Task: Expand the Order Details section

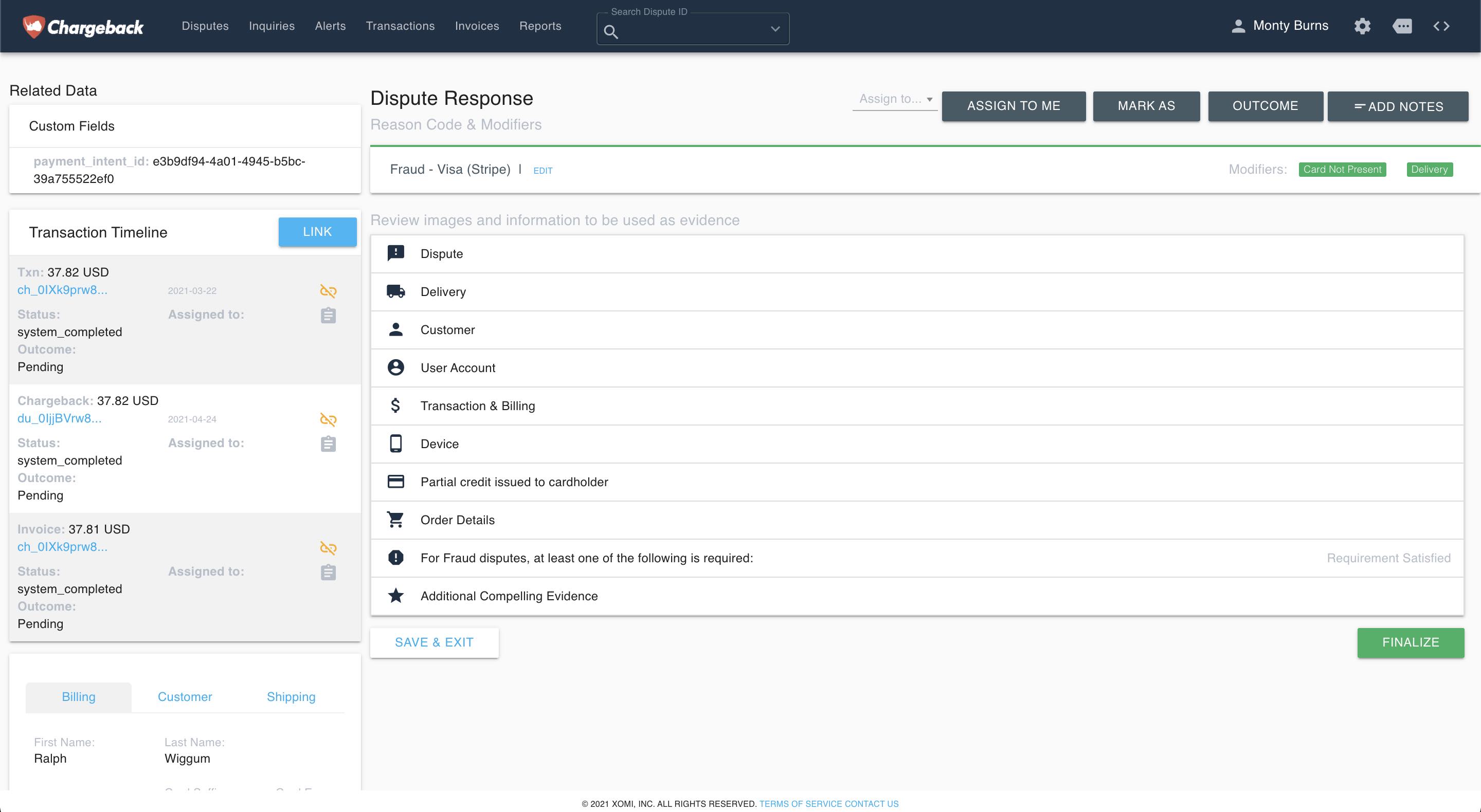Action: pos(917,520)
